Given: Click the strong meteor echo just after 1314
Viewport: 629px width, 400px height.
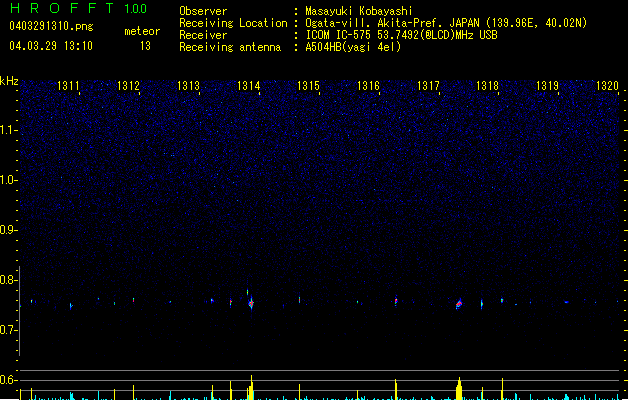Looking at the screenshot, I should click(x=251, y=303).
